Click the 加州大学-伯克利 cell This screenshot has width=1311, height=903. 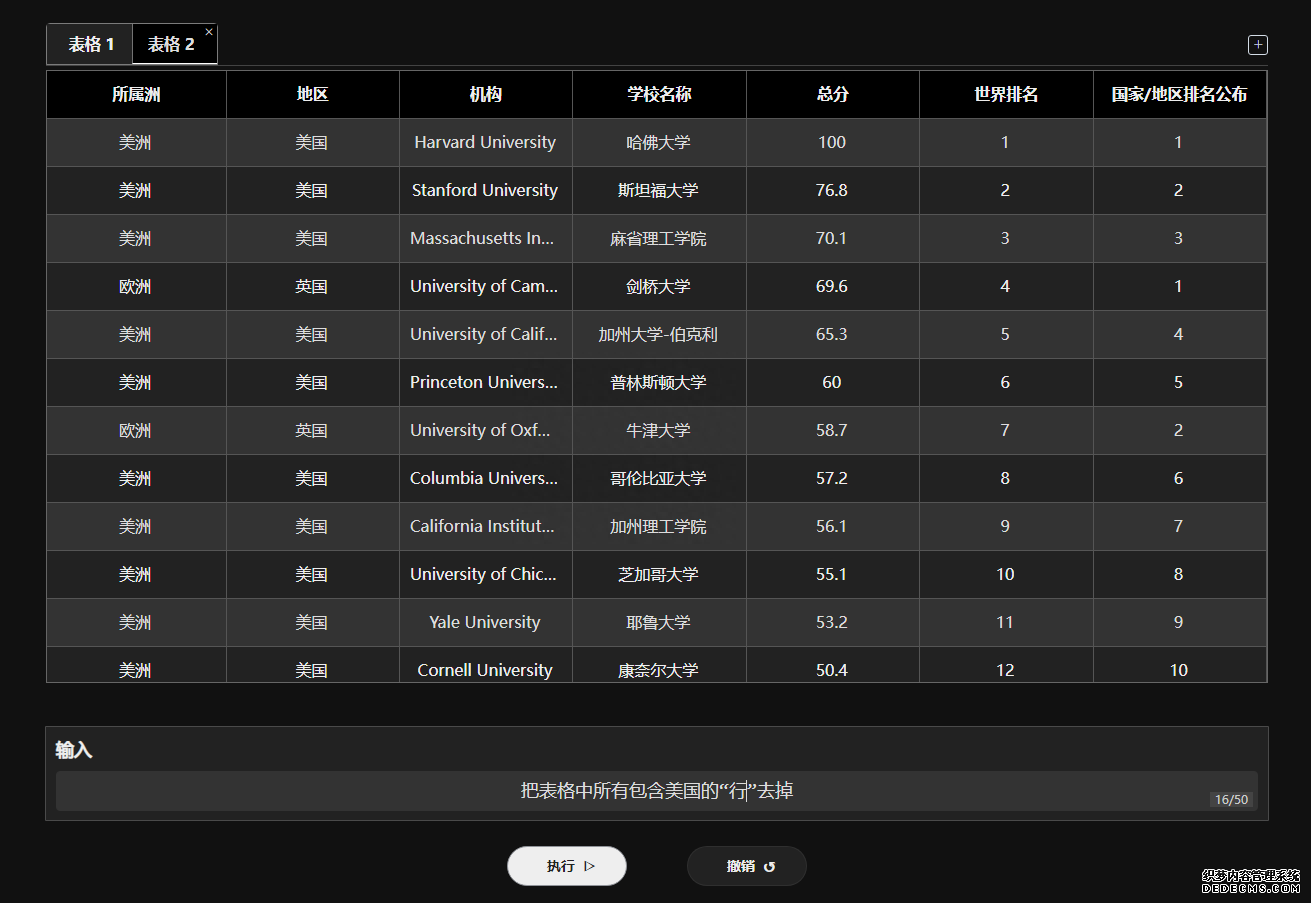click(659, 335)
